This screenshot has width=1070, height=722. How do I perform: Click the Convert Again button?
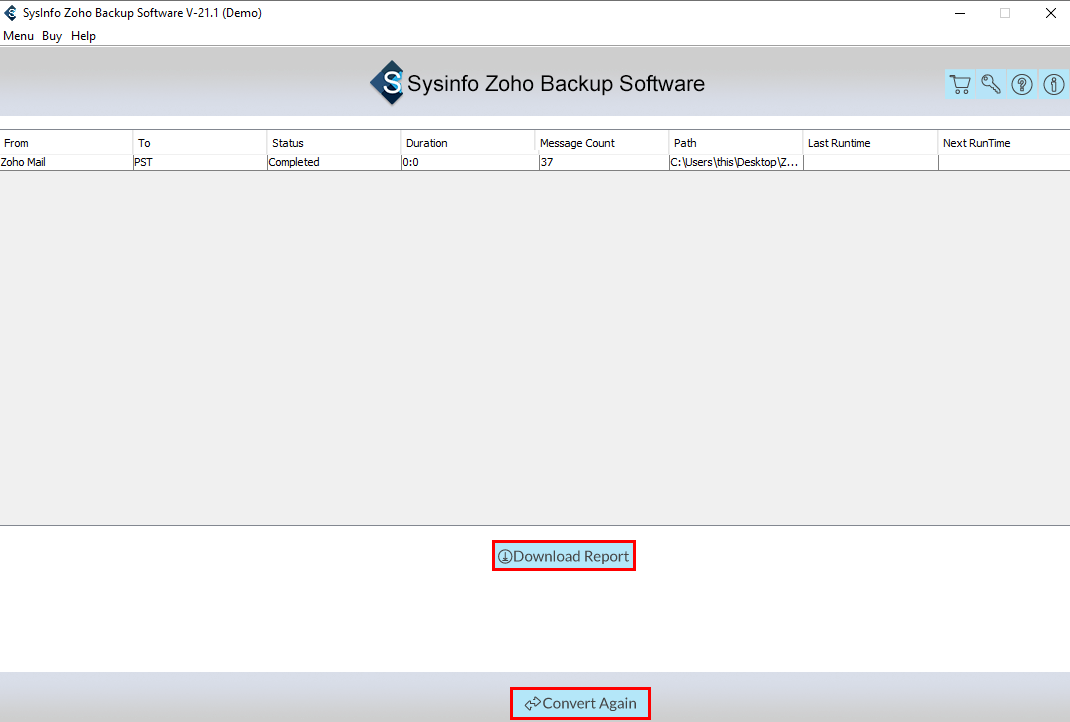point(581,703)
